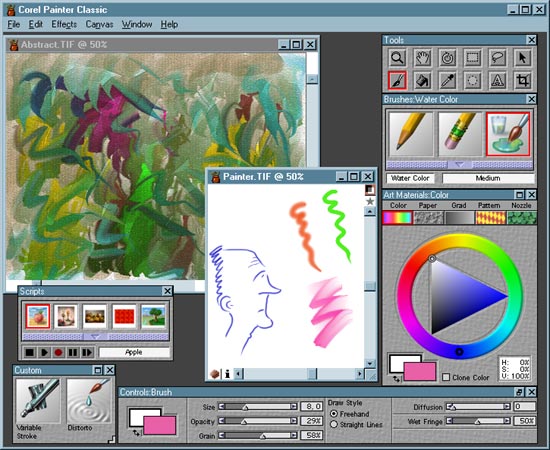Click the Grain slider track
Screen dimensions: 550x450
point(258,435)
